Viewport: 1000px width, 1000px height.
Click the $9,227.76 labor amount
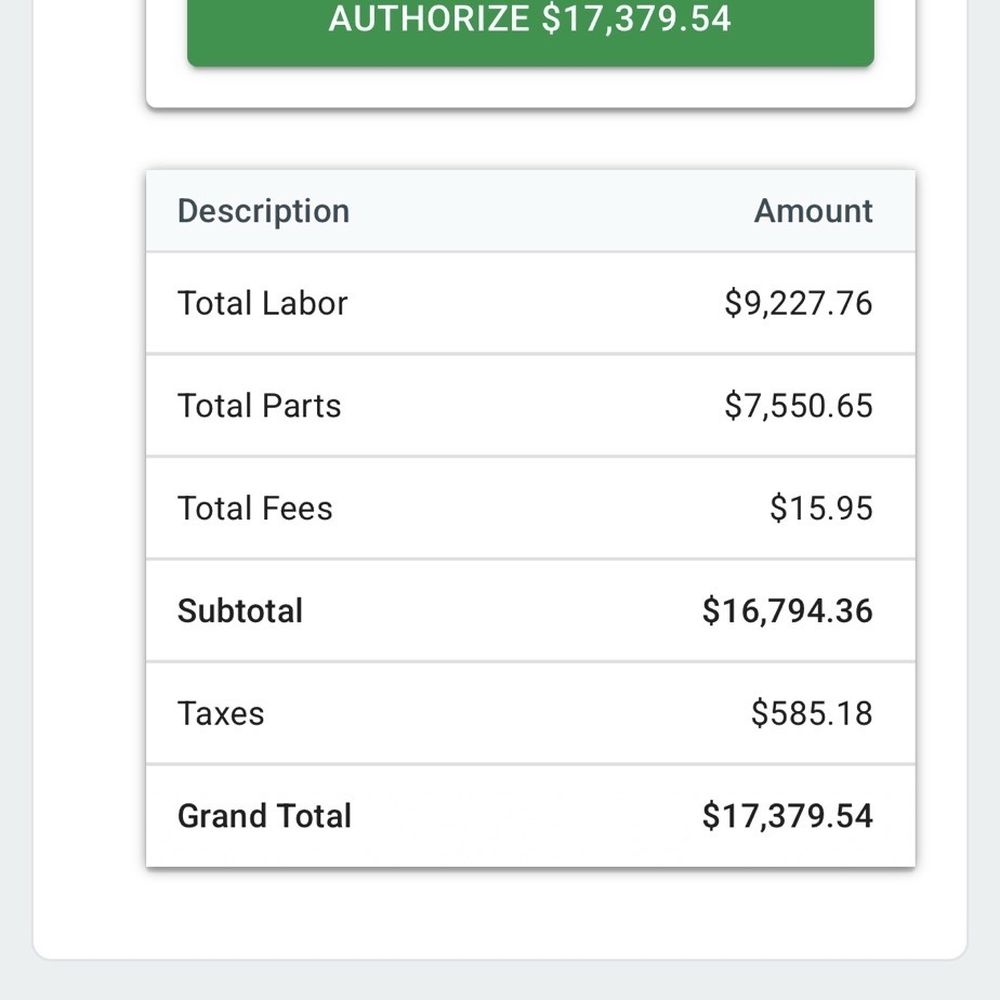point(798,303)
